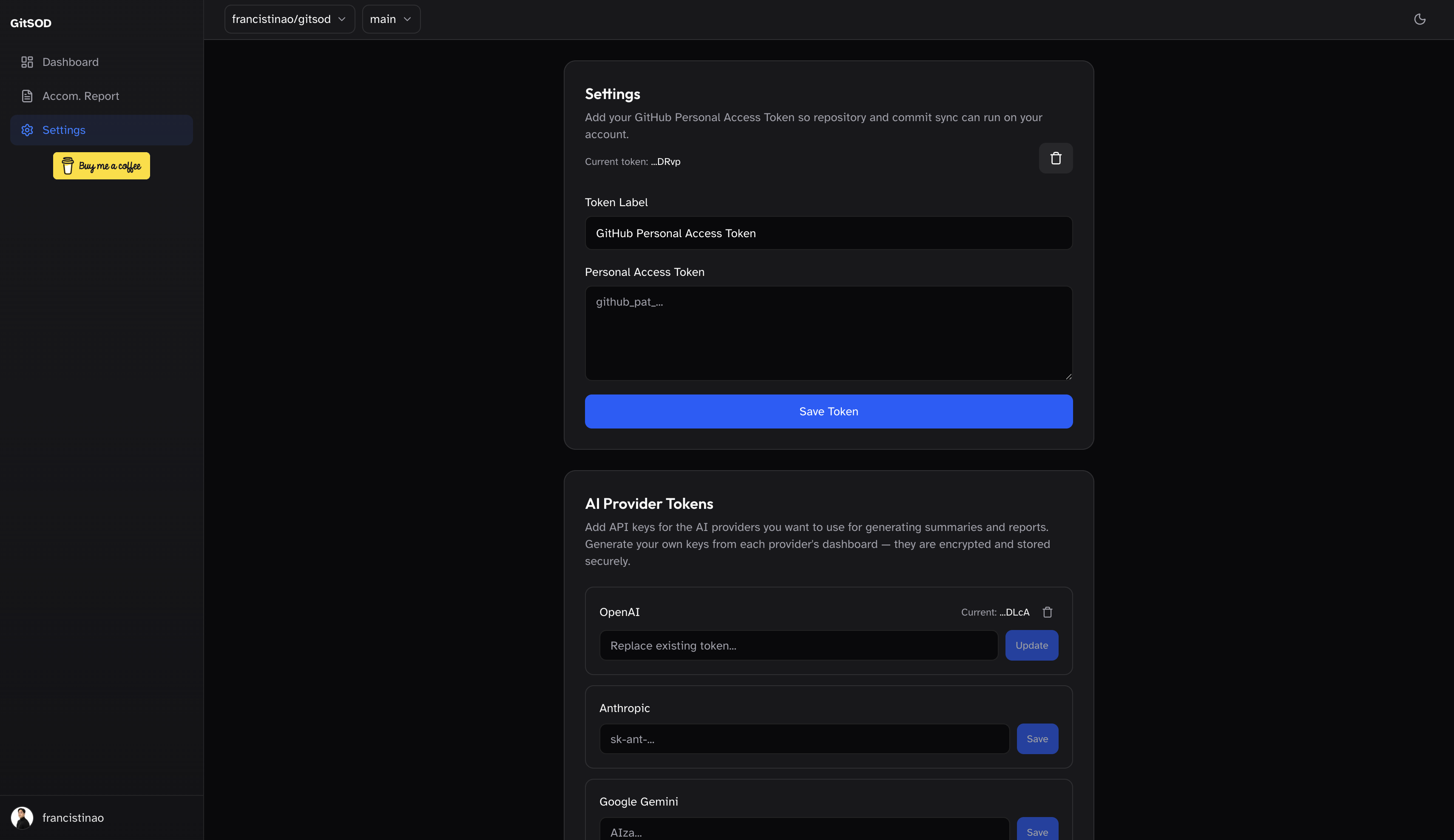Image resolution: width=1454 pixels, height=840 pixels.
Task: Click the Settings gear icon
Action: (27, 130)
